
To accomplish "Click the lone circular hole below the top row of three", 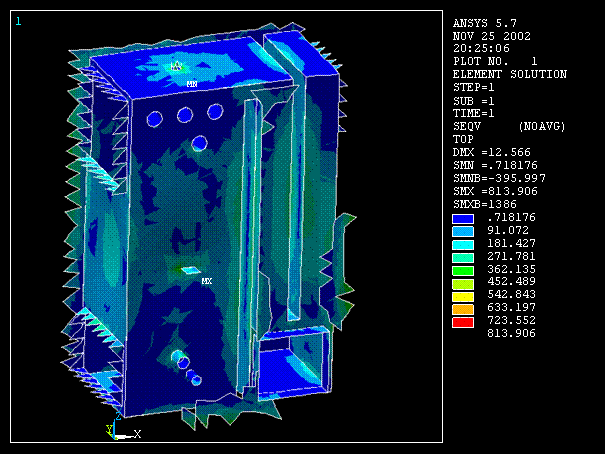I will [199, 143].
